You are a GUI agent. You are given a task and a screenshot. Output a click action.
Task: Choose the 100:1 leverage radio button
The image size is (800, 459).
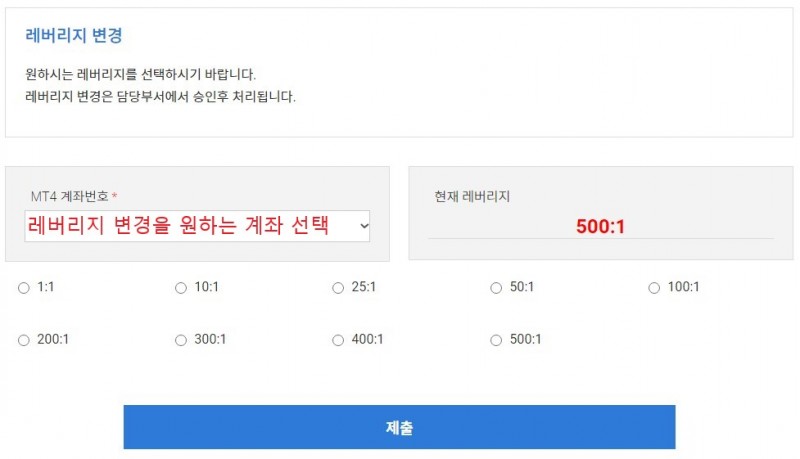[654, 288]
